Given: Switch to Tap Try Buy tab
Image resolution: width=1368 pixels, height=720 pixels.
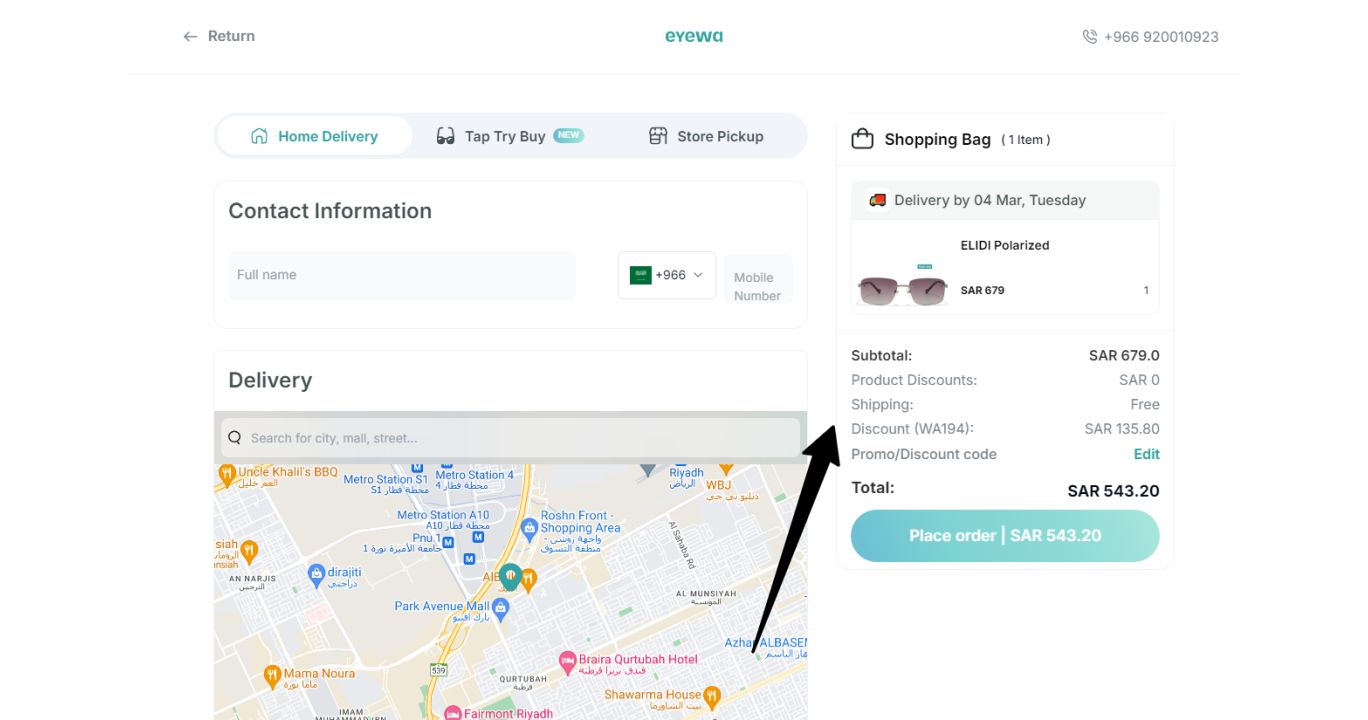Looking at the screenshot, I should coord(509,136).
